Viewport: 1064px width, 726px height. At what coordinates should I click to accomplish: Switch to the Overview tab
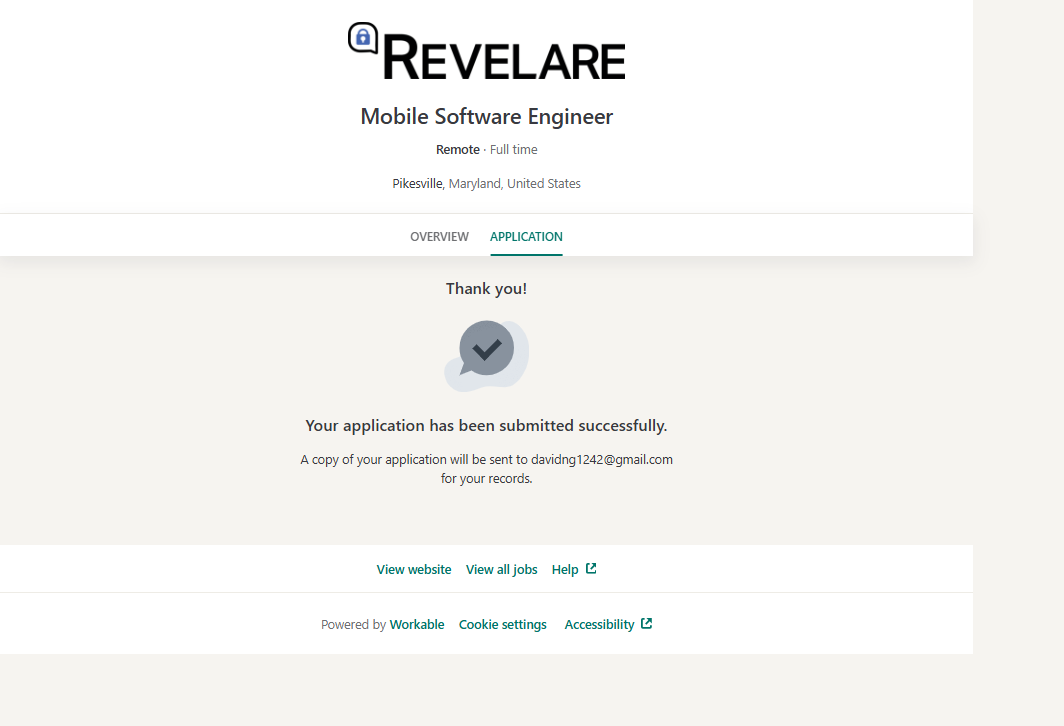tap(439, 237)
